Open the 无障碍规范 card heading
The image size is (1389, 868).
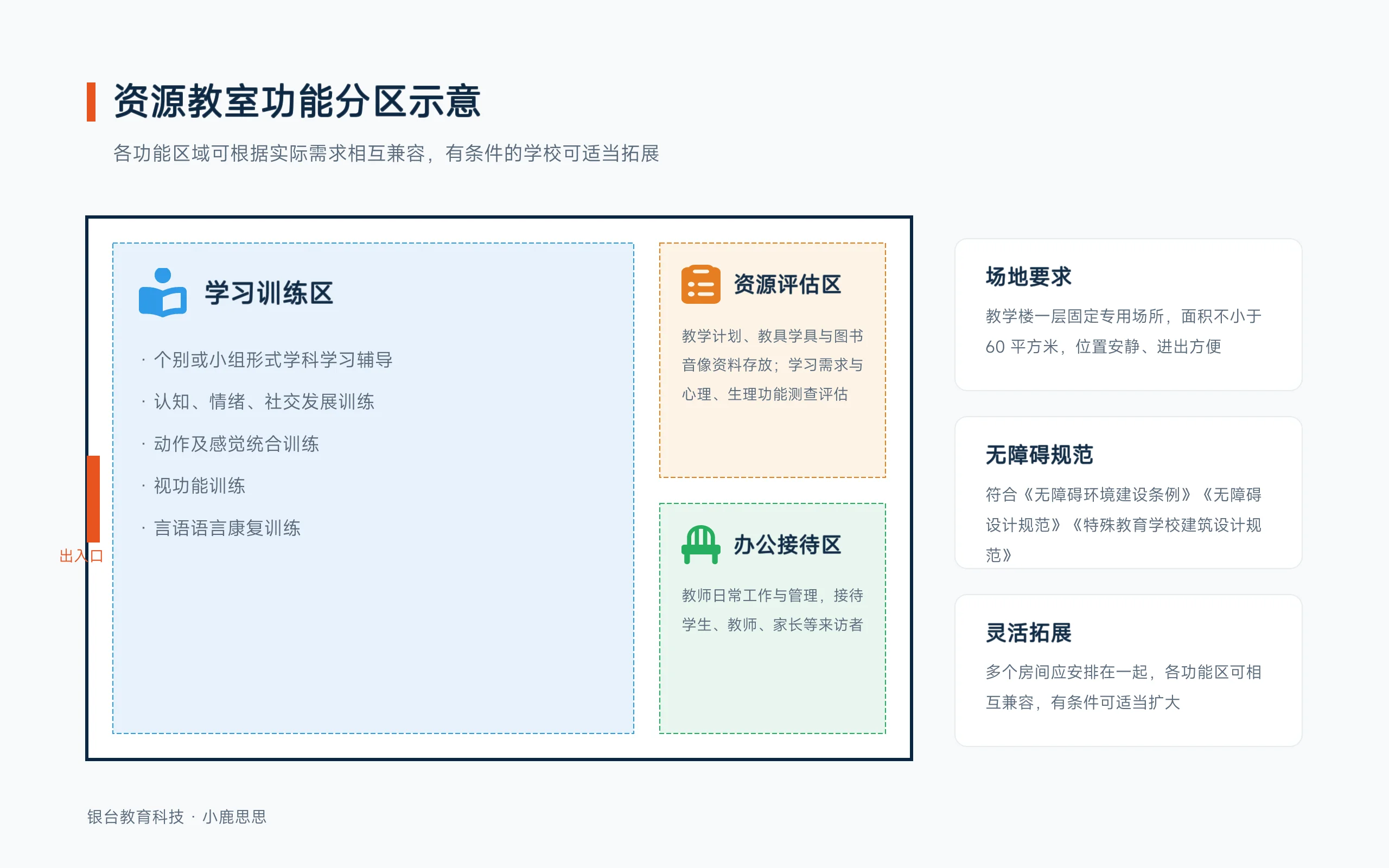coord(1040,455)
